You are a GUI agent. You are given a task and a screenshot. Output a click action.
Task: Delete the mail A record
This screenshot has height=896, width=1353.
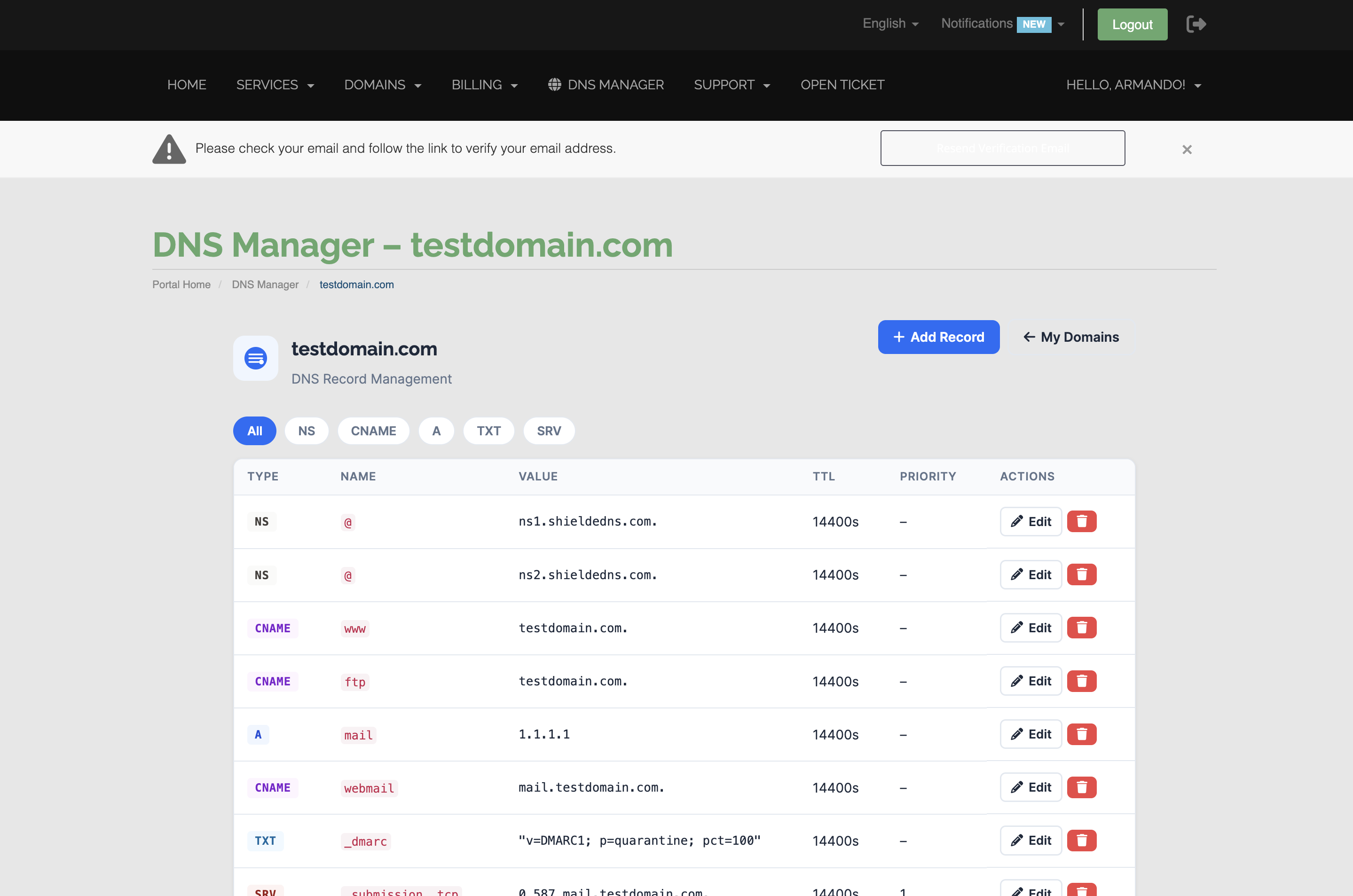[x=1081, y=734]
